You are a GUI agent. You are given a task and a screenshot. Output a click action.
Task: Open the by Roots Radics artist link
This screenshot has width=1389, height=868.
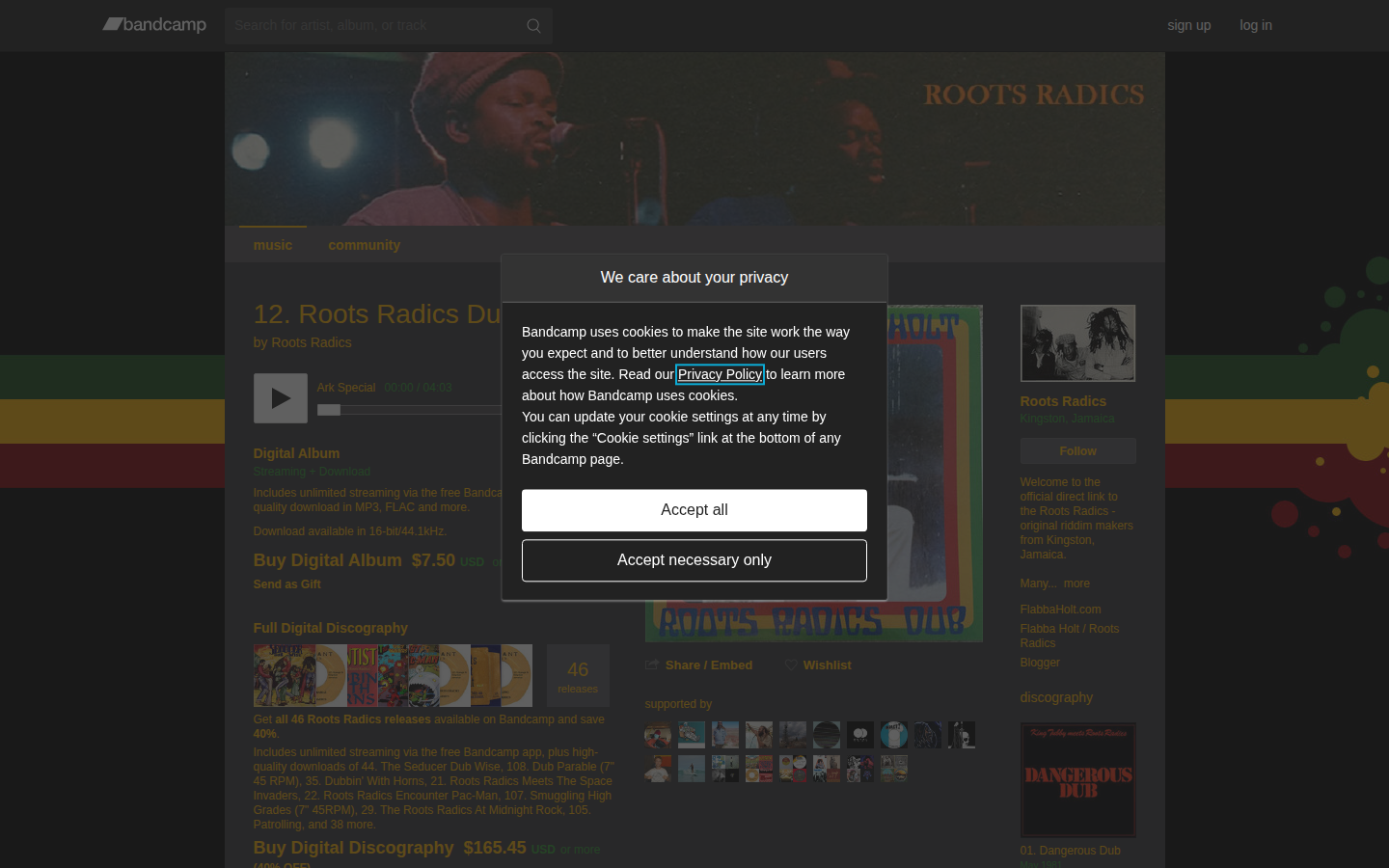311,342
